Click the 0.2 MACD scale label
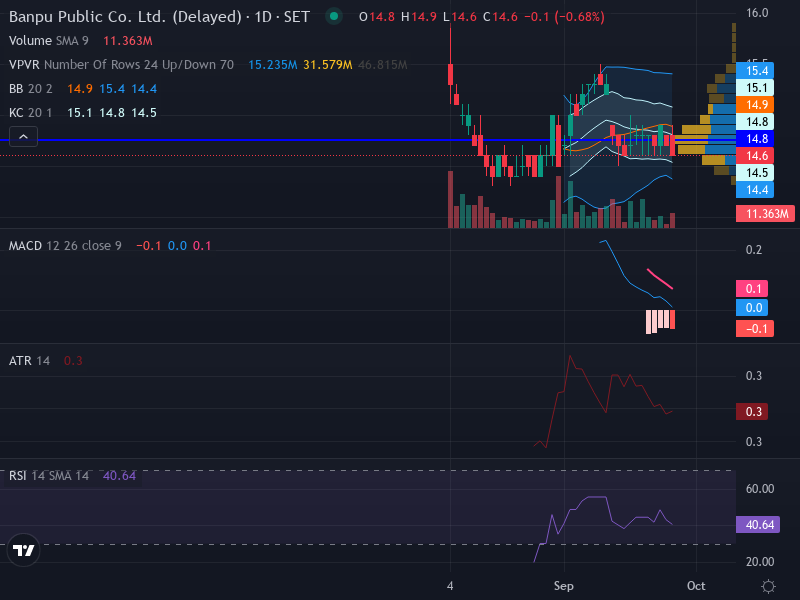Viewport: 800px width, 600px height. pos(754,249)
